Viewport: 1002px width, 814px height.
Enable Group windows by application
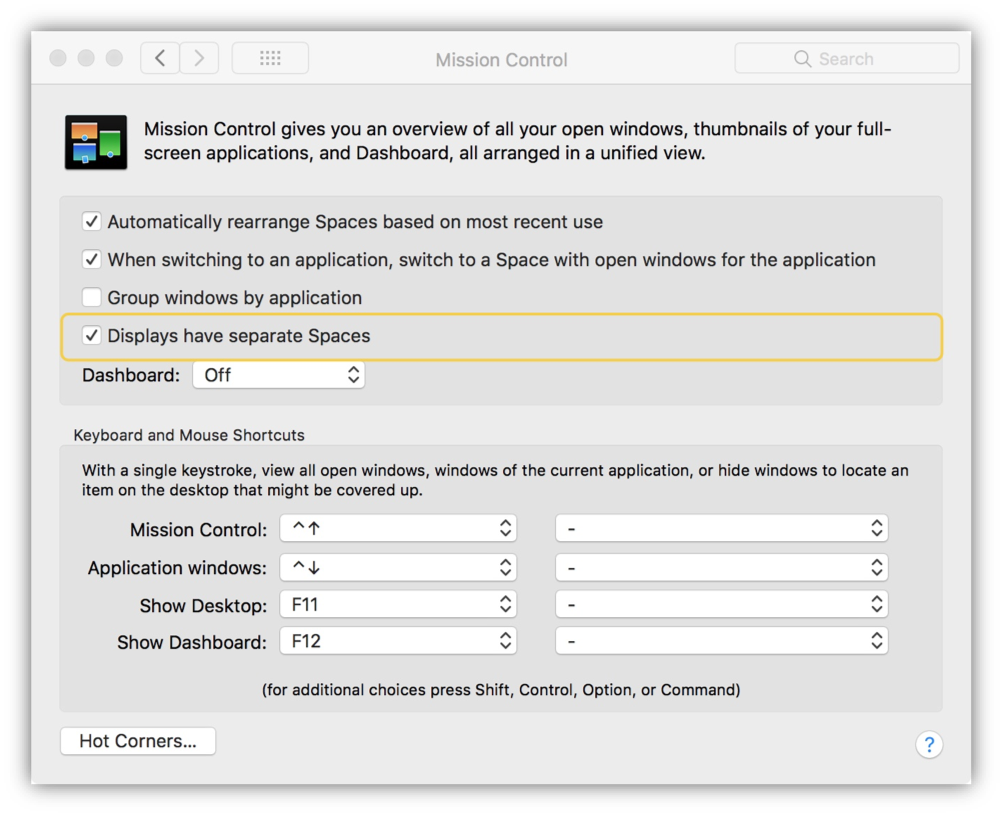tap(92, 298)
